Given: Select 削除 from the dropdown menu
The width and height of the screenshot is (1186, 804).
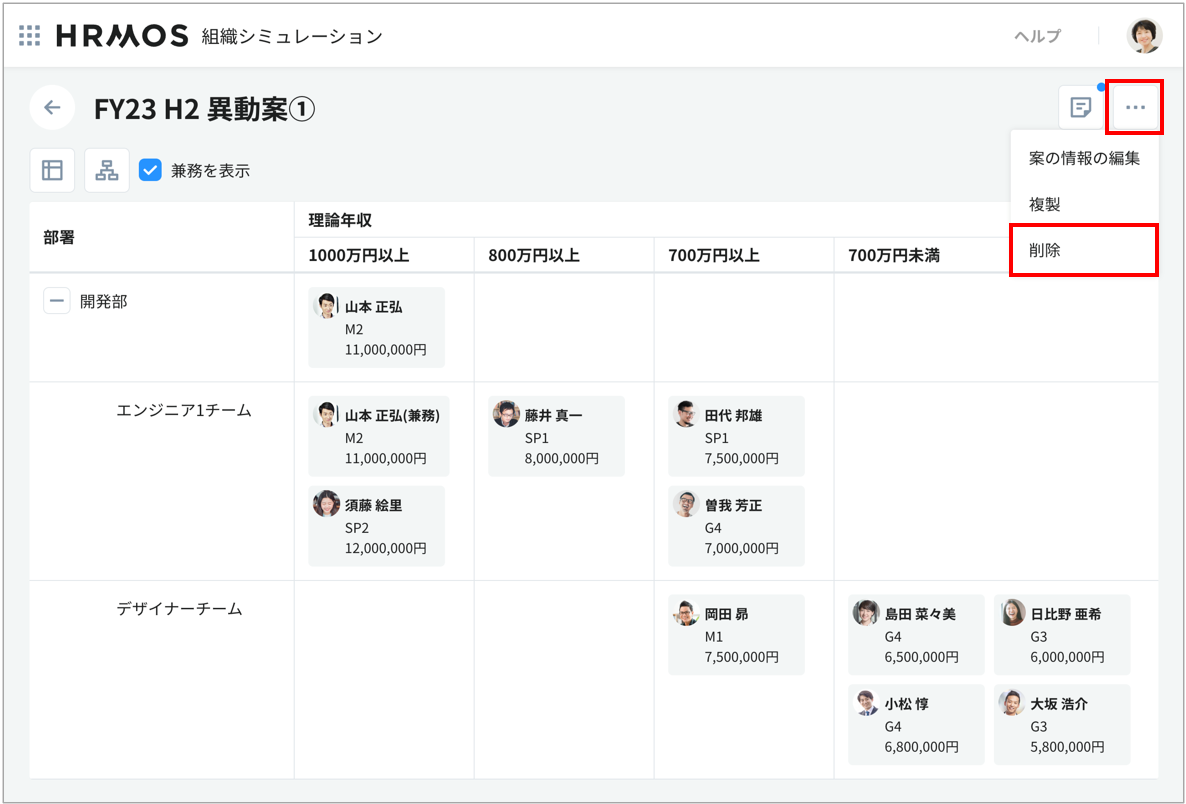Looking at the screenshot, I should (x=1045, y=250).
